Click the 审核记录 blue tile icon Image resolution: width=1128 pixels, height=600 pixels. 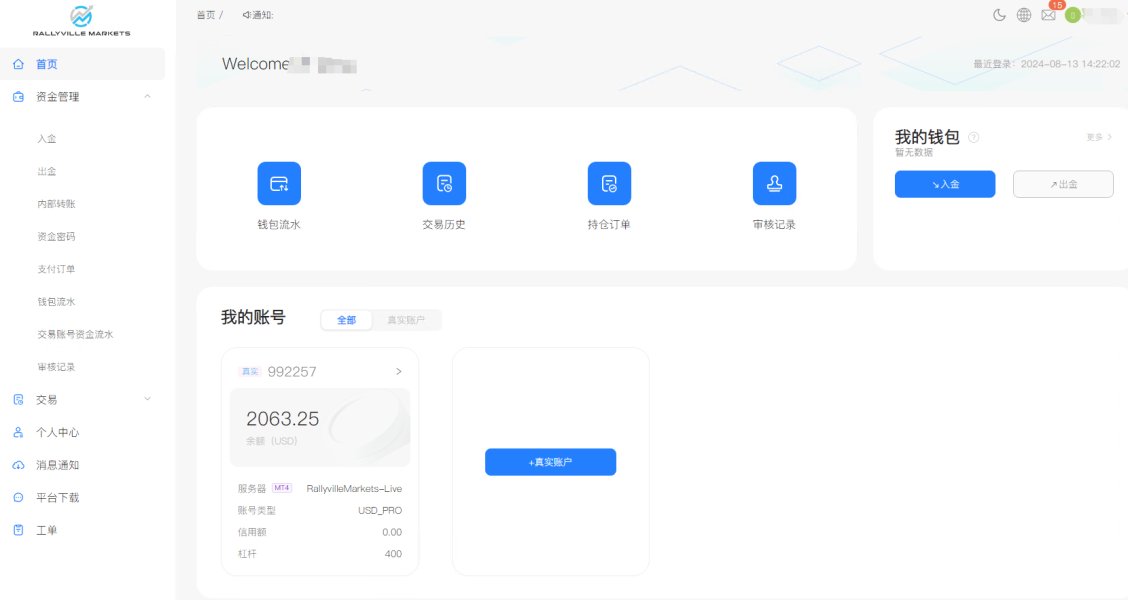[x=774, y=183]
